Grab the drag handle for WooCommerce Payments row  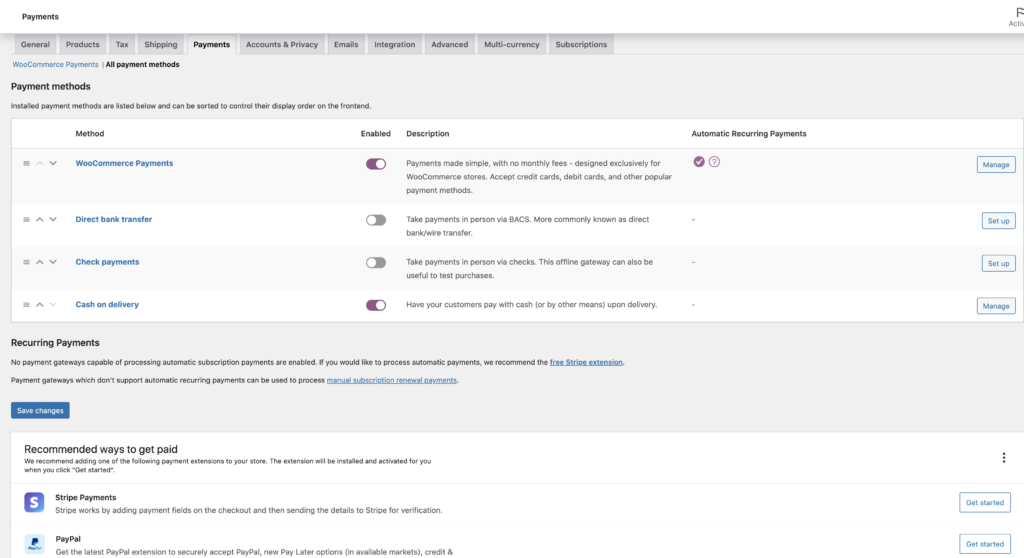pos(26,163)
